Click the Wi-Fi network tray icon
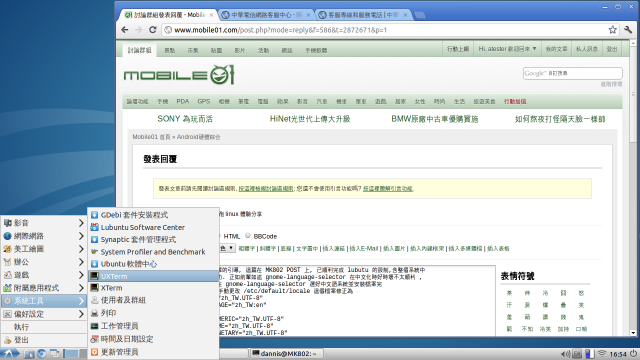Image resolution: width=640 pixels, height=360 pixels. click(601, 354)
